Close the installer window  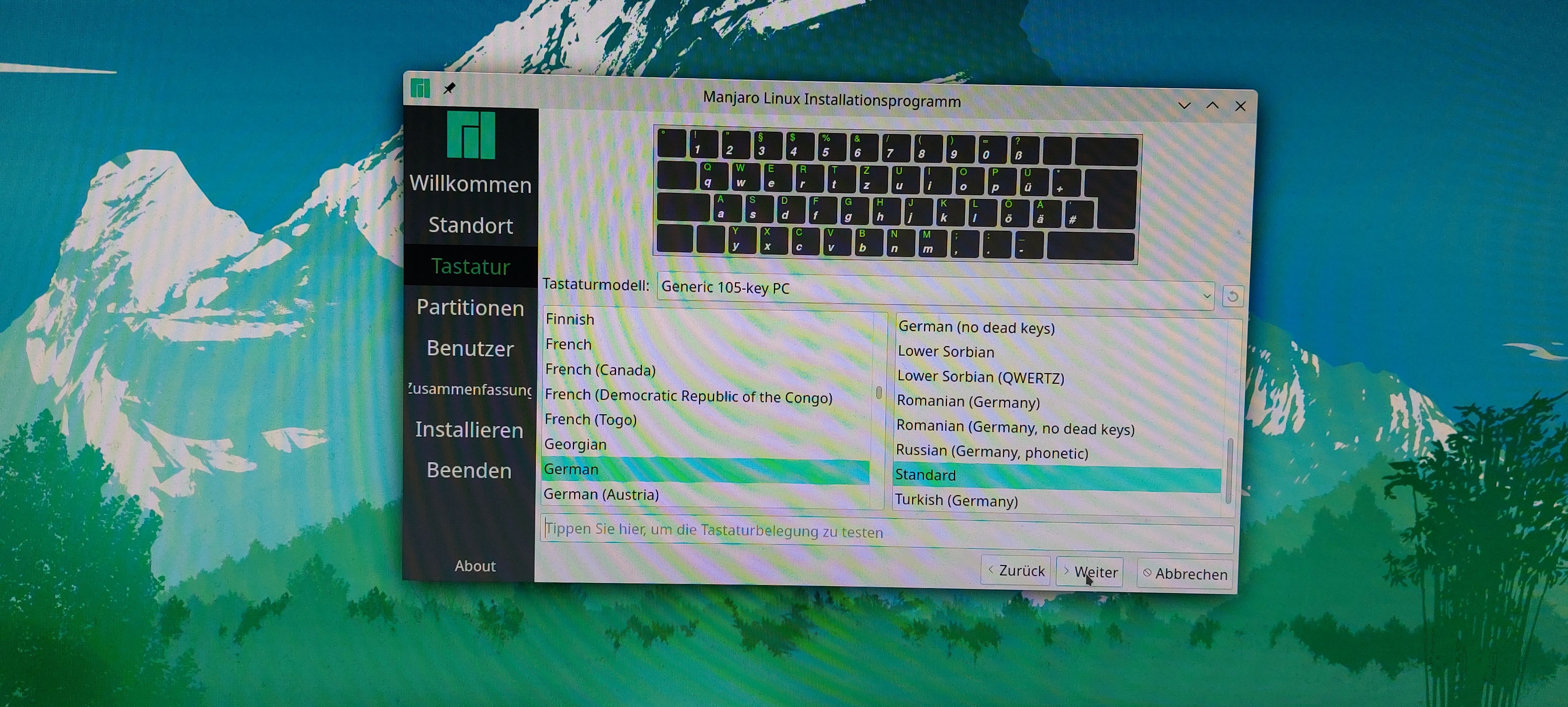pyautogui.click(x=1240, y=106)
